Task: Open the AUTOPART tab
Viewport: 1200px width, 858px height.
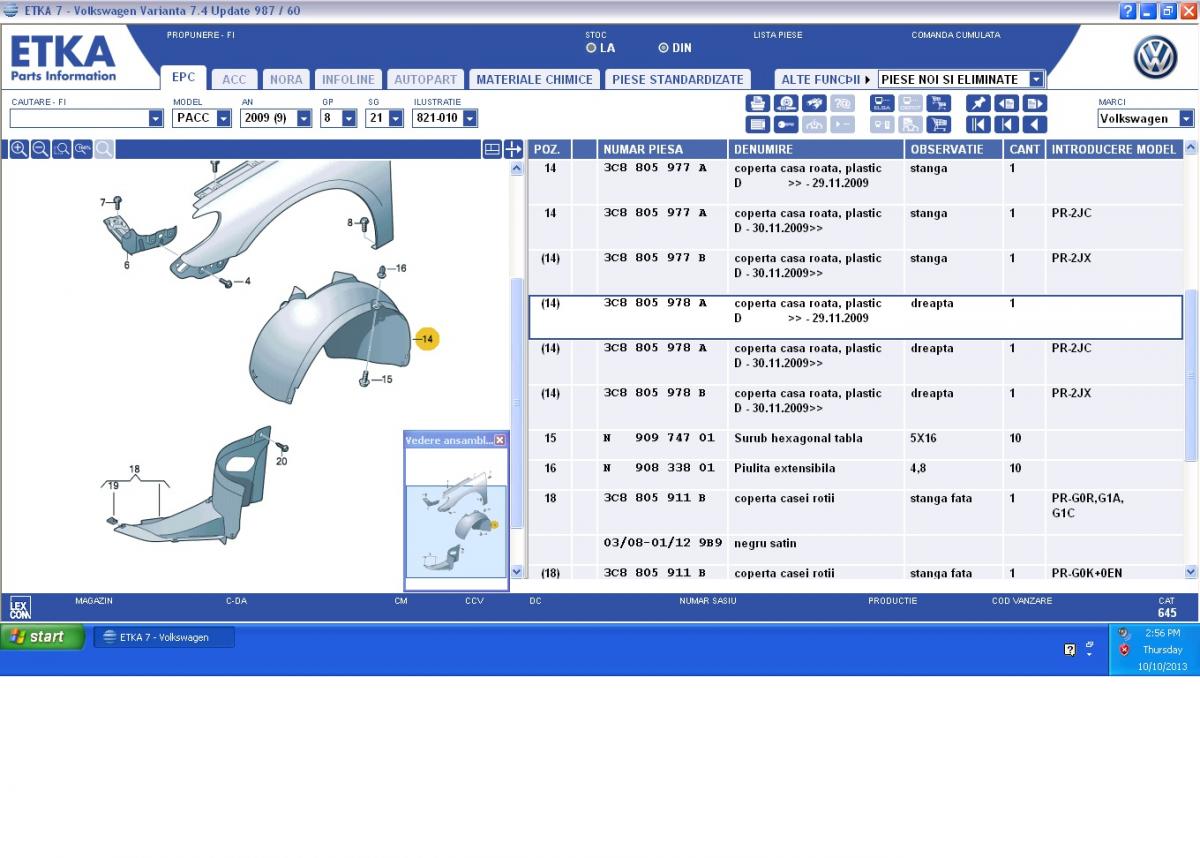Action: pos(425,79)
